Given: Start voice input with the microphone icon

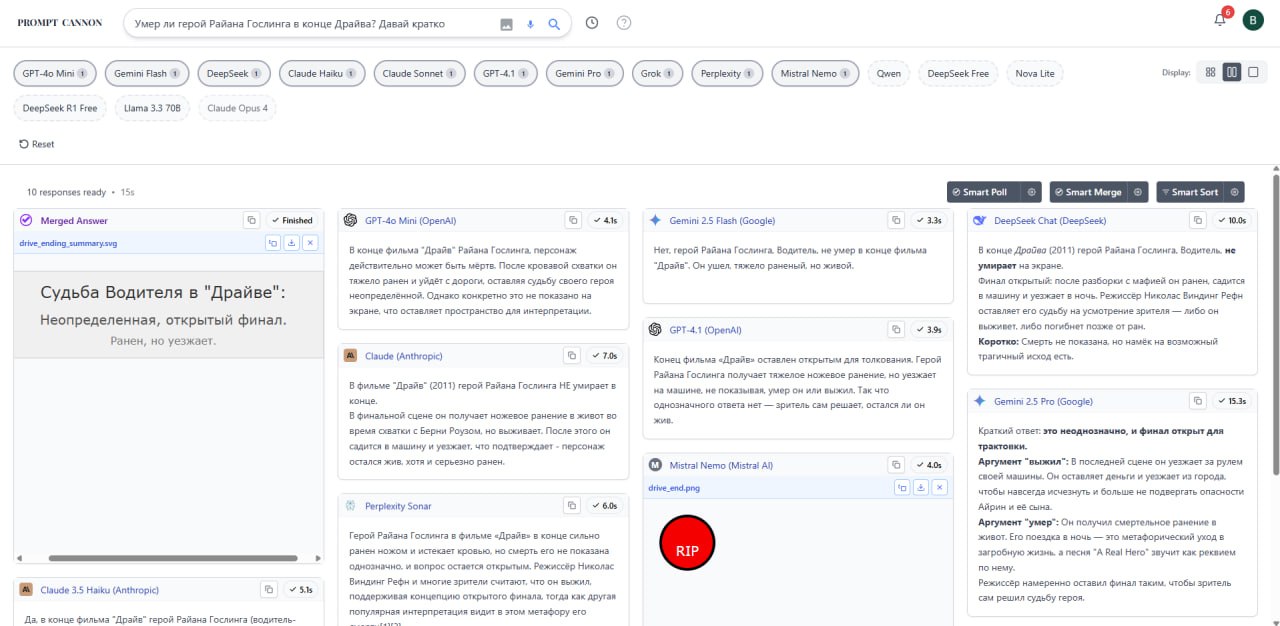Looking at the screenshot, I should [x=530, y=23].
